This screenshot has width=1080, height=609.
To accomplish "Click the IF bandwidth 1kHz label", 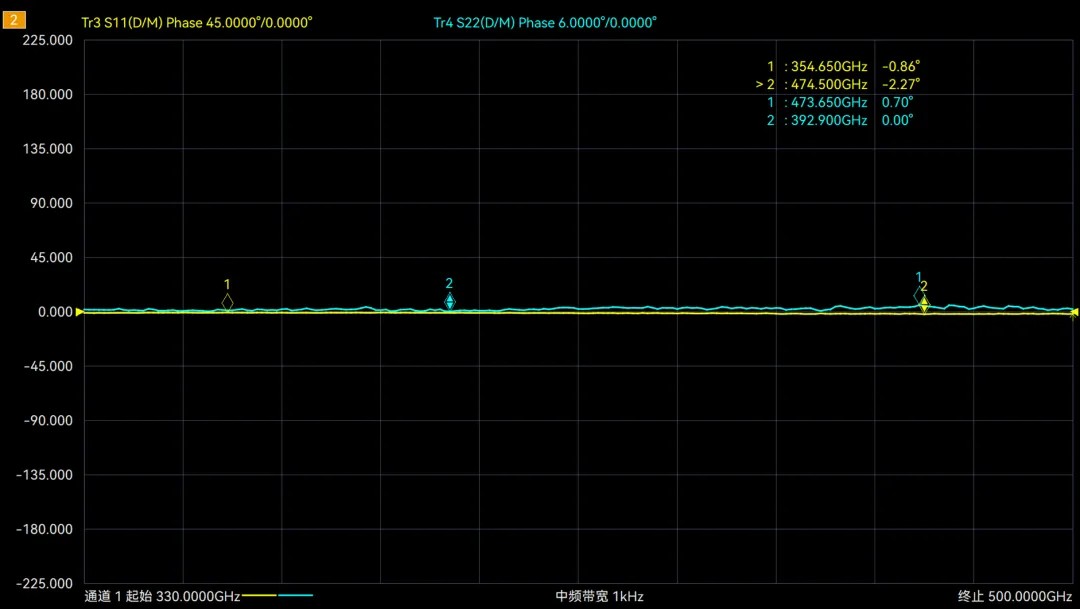I will (x=599, y=596).
